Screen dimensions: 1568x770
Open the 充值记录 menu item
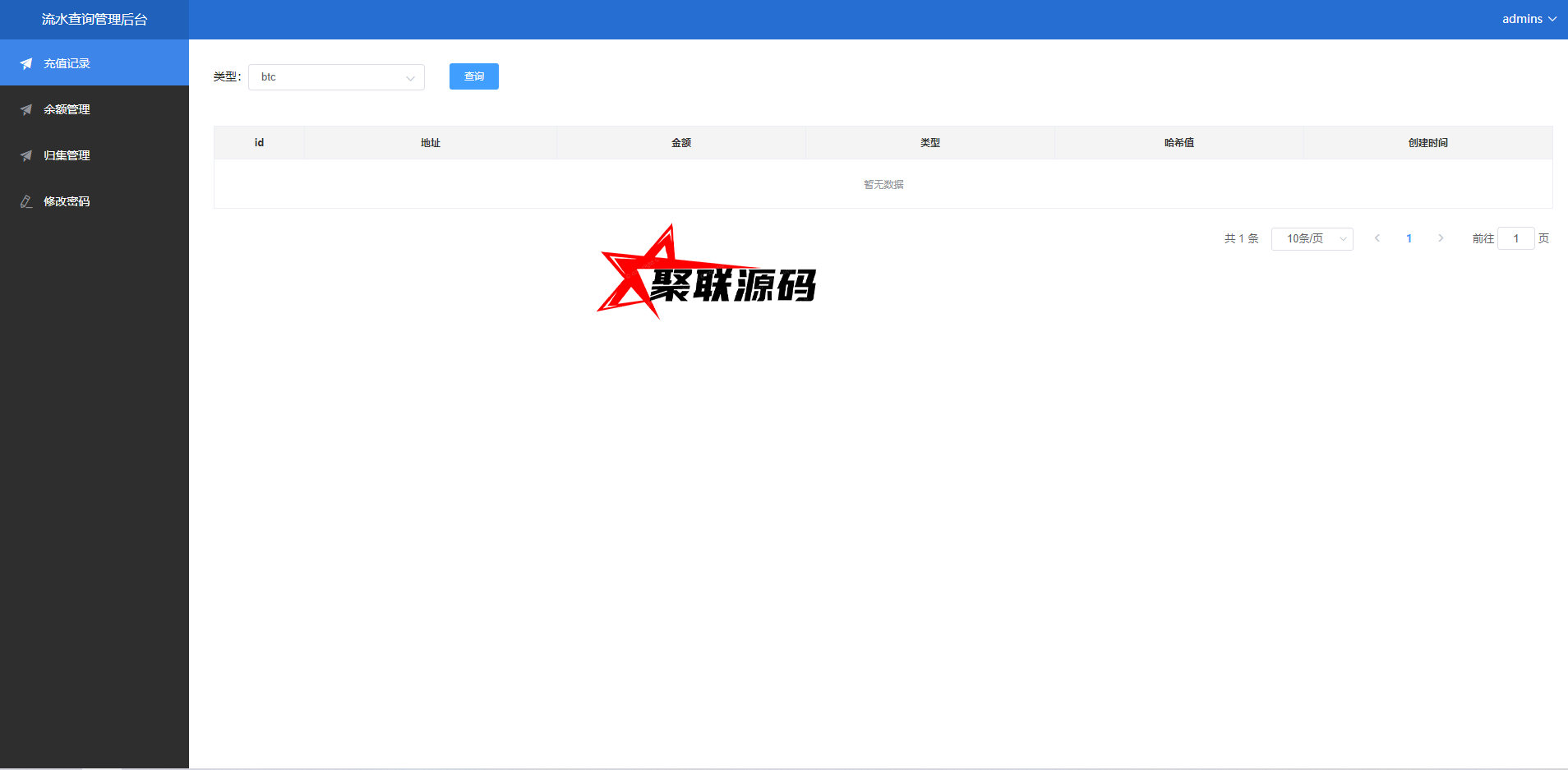[x=95, y=63]
